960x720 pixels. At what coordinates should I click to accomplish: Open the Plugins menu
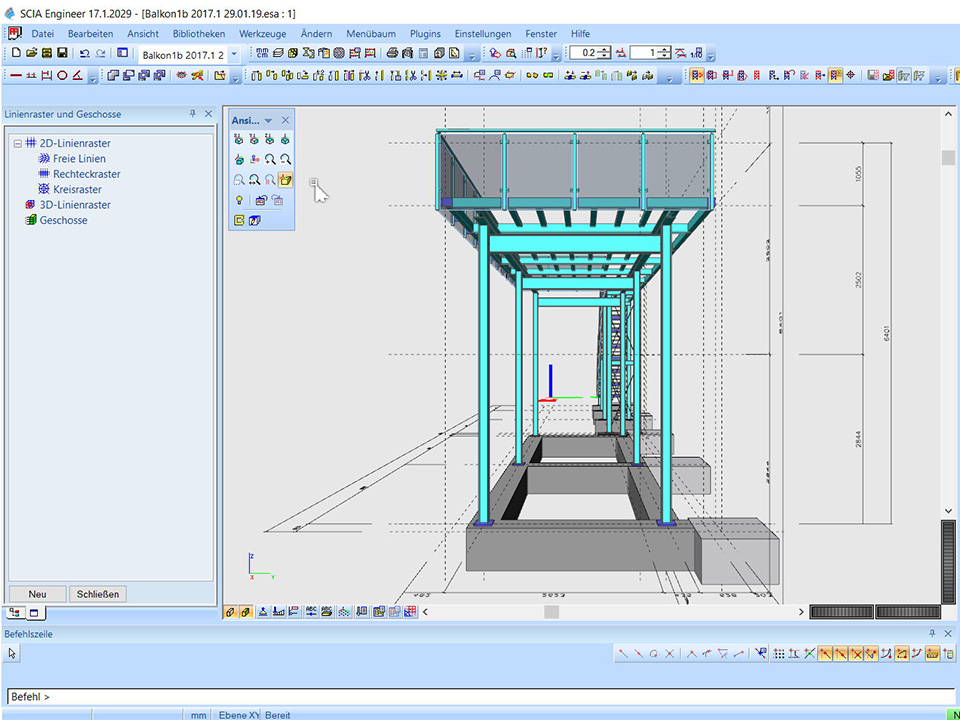coord(423,33)
